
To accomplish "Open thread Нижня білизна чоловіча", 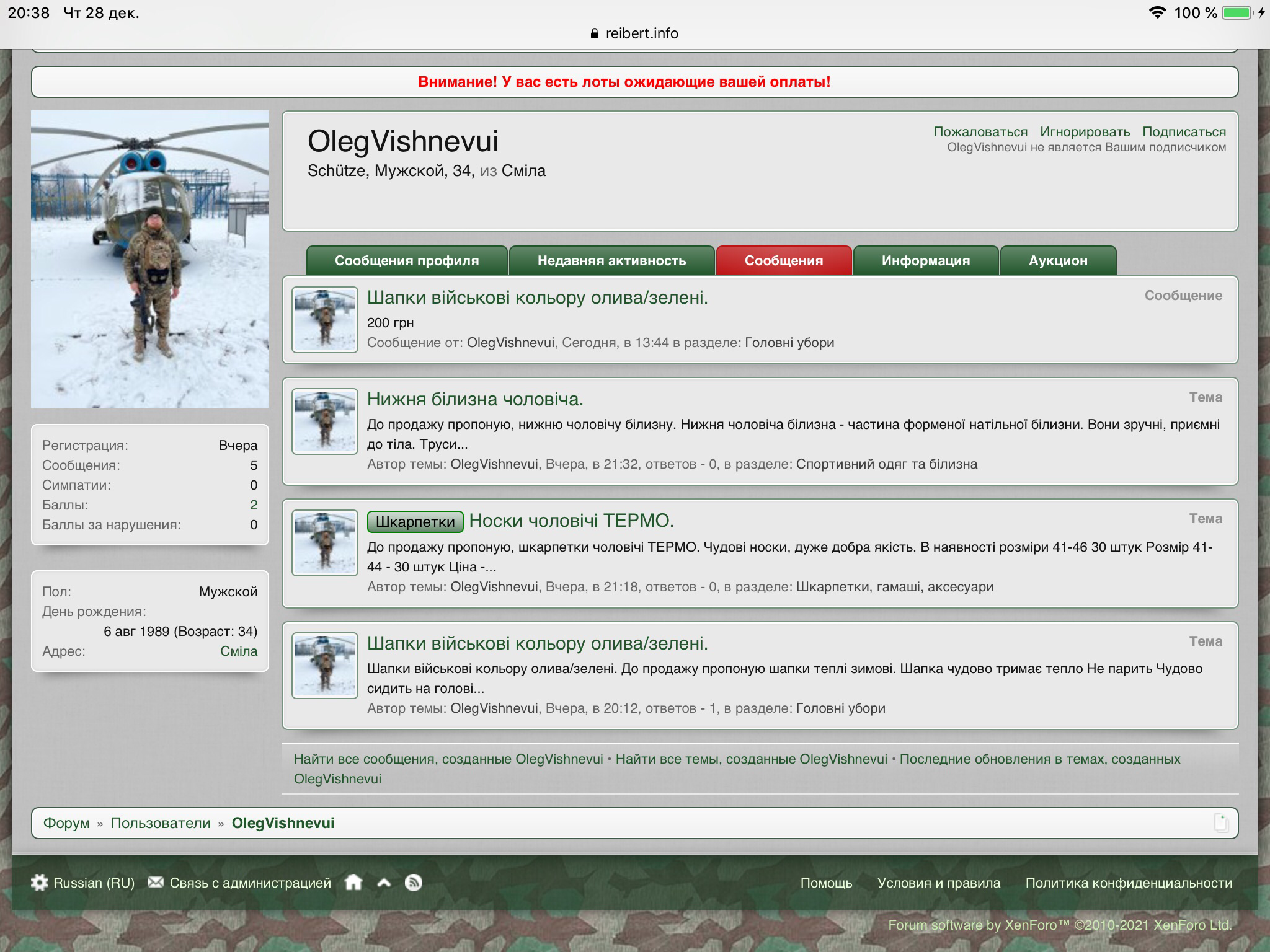I will point(475,399).
